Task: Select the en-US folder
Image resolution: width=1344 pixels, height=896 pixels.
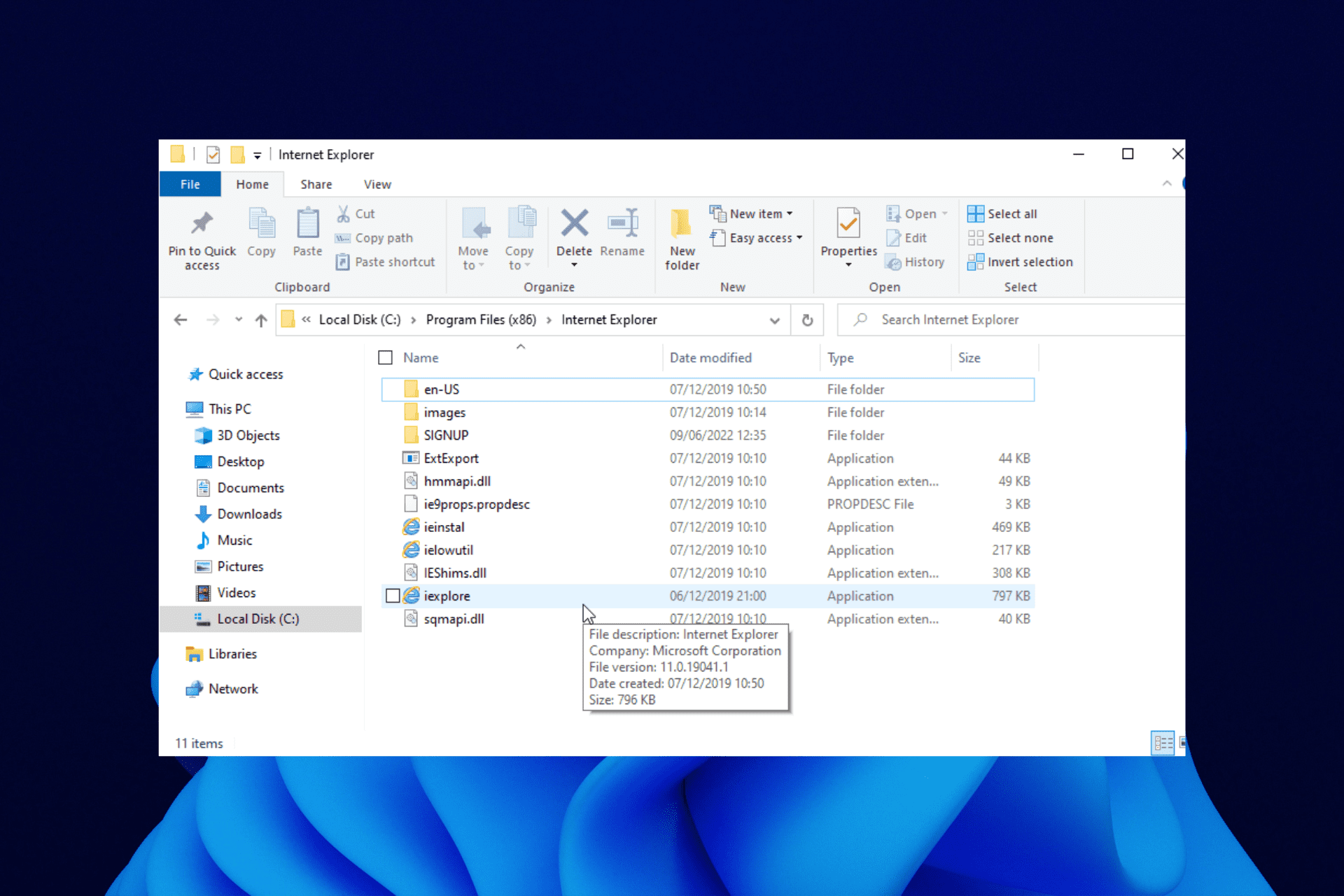Action: (708, 389)
